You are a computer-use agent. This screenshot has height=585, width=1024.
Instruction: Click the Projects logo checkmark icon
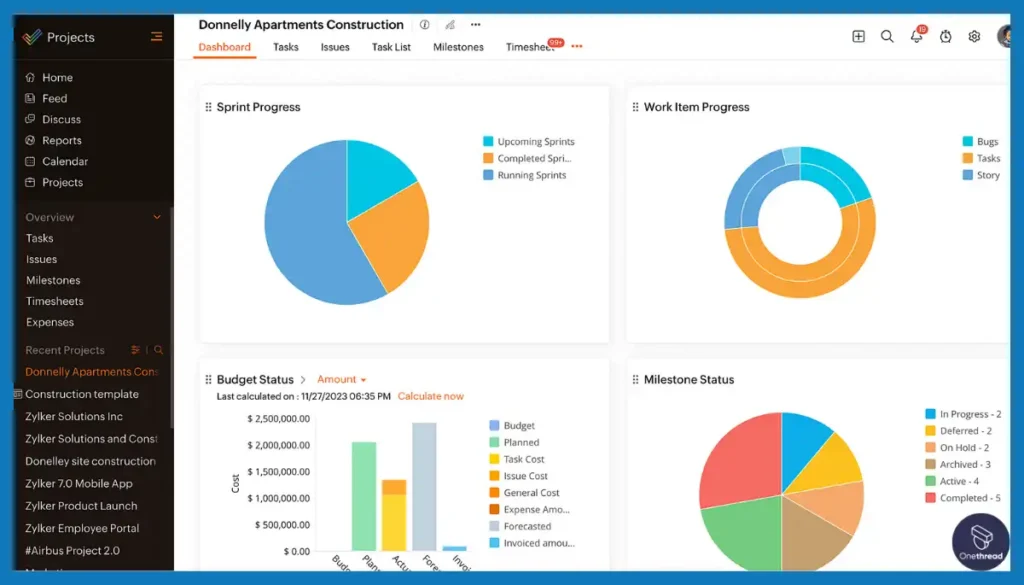(x=31, y=37)
